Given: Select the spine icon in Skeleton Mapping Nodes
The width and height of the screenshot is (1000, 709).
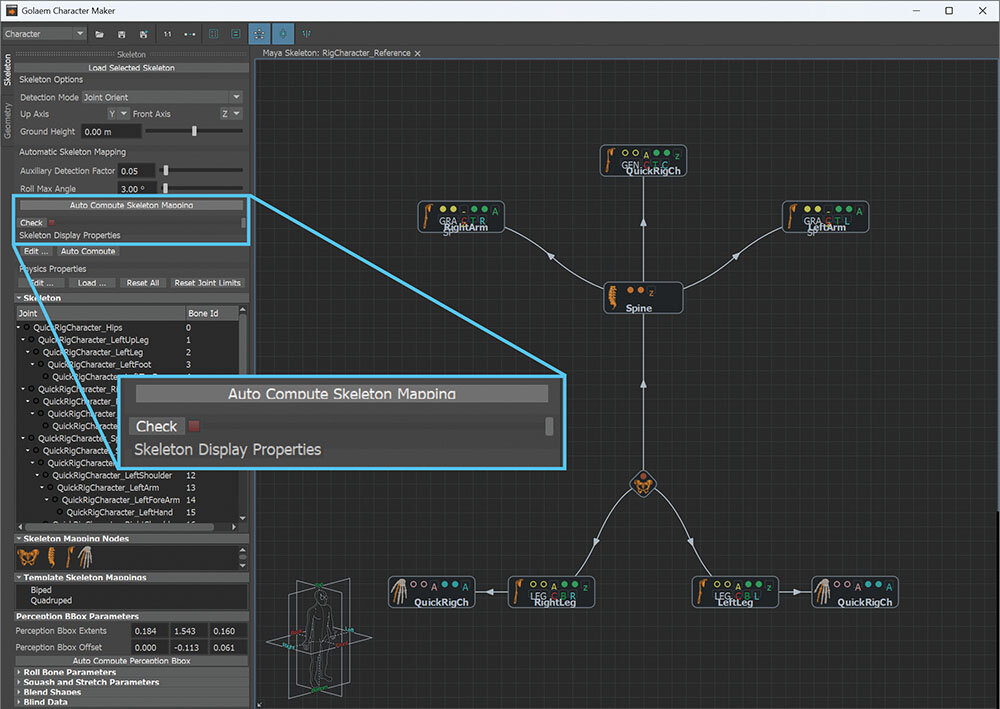Looking at the screenshot, I should (52, 557).
